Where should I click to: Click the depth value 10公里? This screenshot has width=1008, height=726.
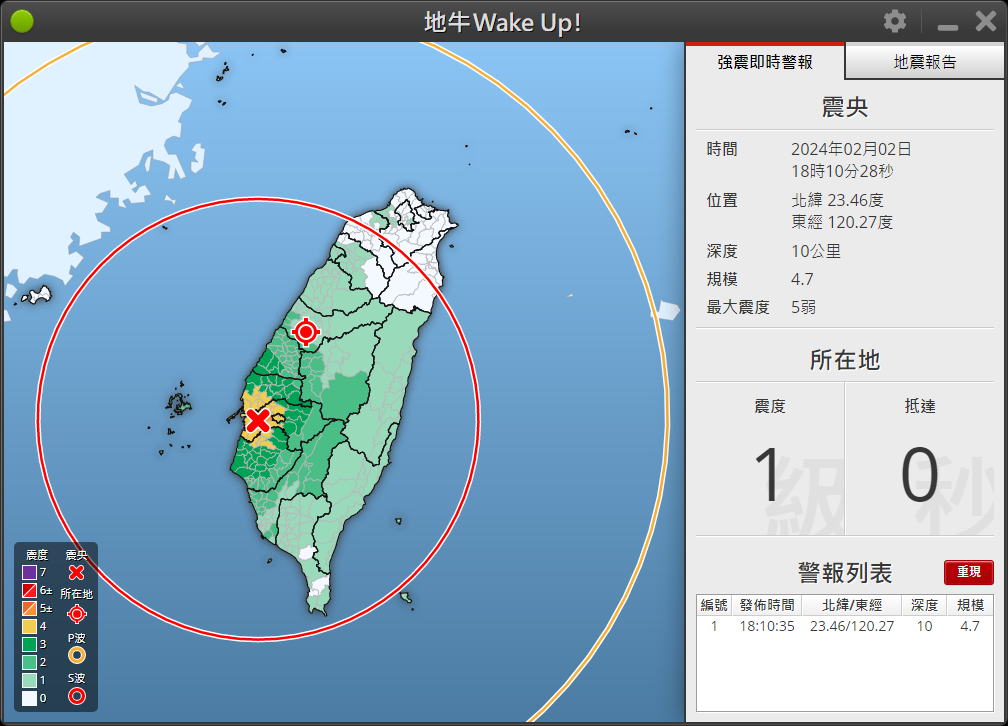816,251
